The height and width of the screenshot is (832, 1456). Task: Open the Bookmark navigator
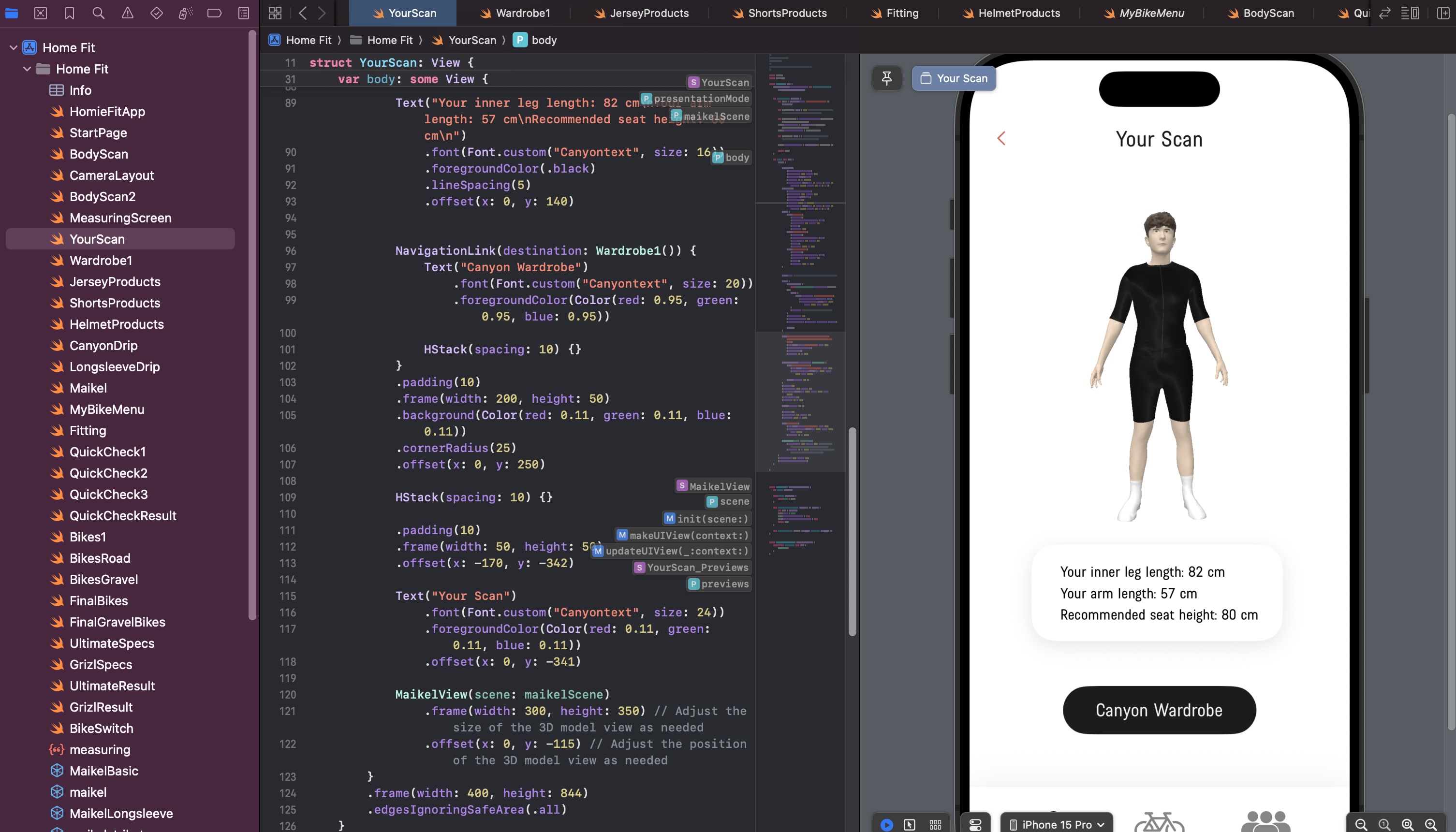(69, 13)
